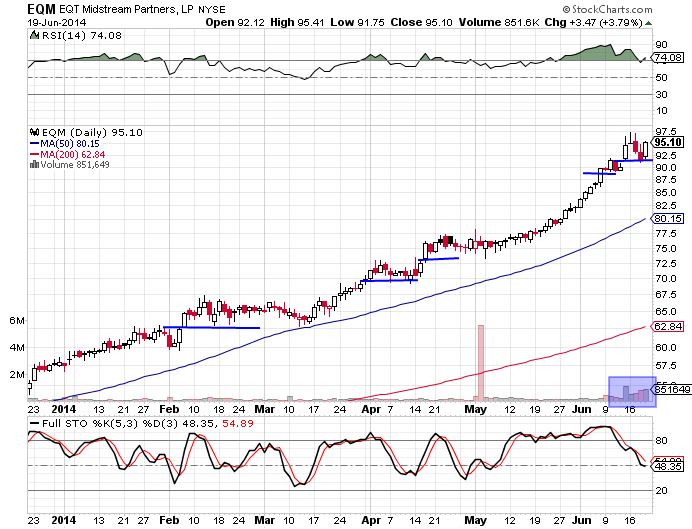Click the 80.15 moving average price tag

click(668, 218)
